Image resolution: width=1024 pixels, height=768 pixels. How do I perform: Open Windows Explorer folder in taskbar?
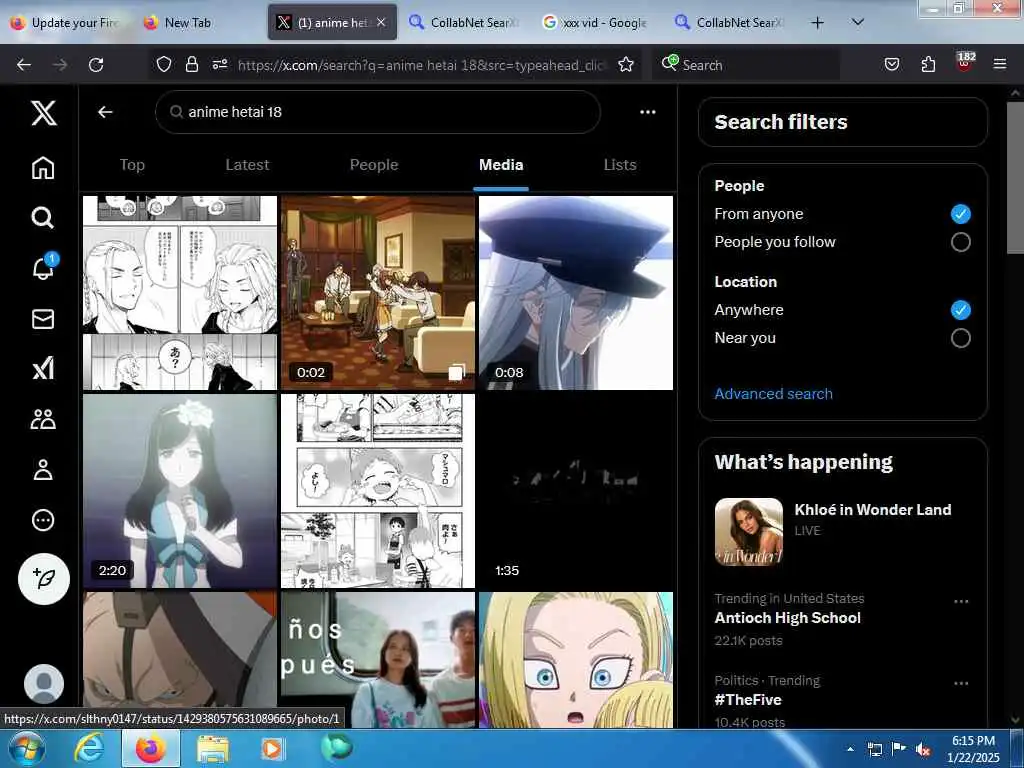212,749
